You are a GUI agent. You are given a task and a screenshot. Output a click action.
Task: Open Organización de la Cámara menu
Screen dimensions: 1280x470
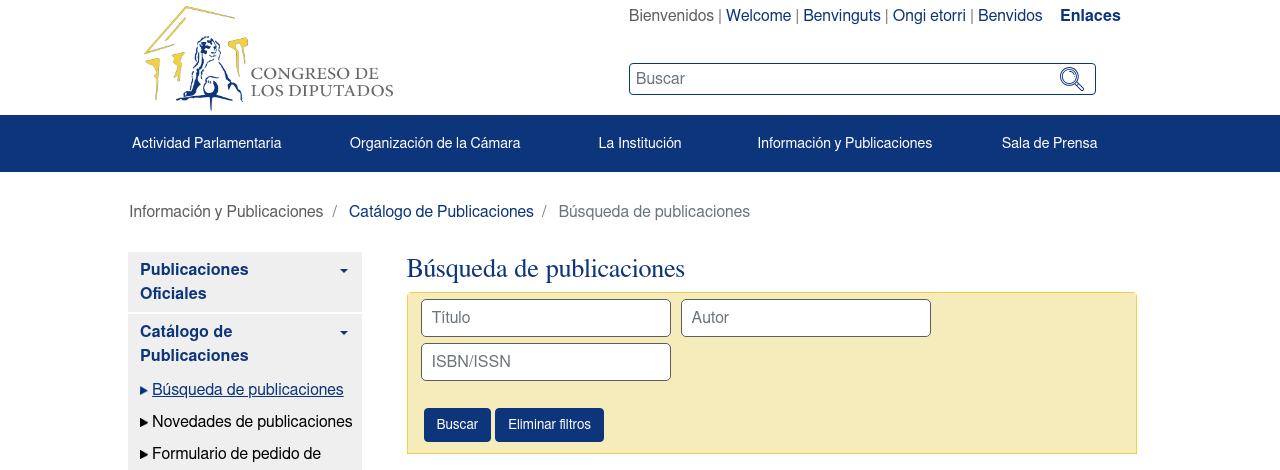point(435,143)
